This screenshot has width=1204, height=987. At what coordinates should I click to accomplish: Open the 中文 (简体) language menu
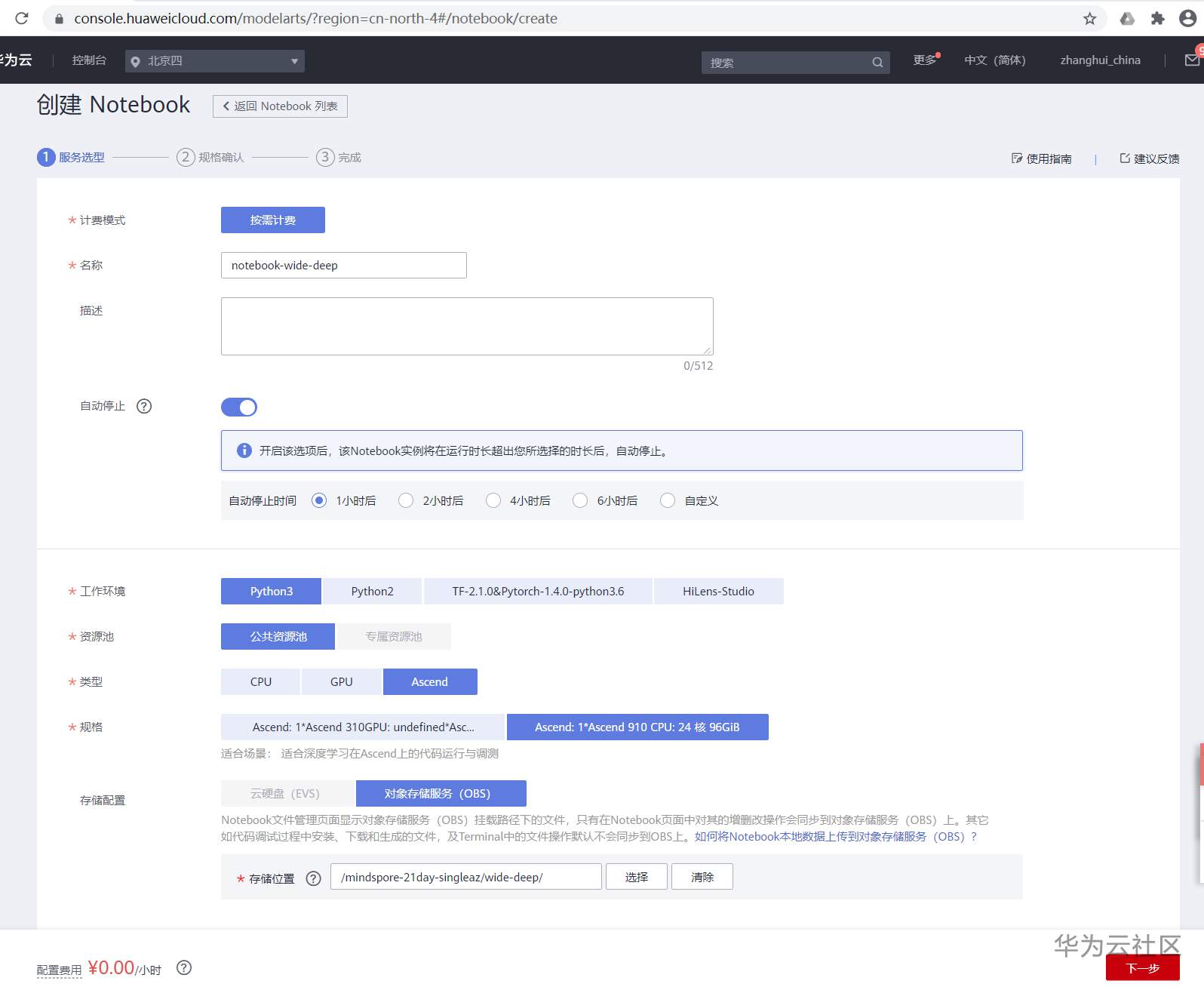click(x=995, y=60)
